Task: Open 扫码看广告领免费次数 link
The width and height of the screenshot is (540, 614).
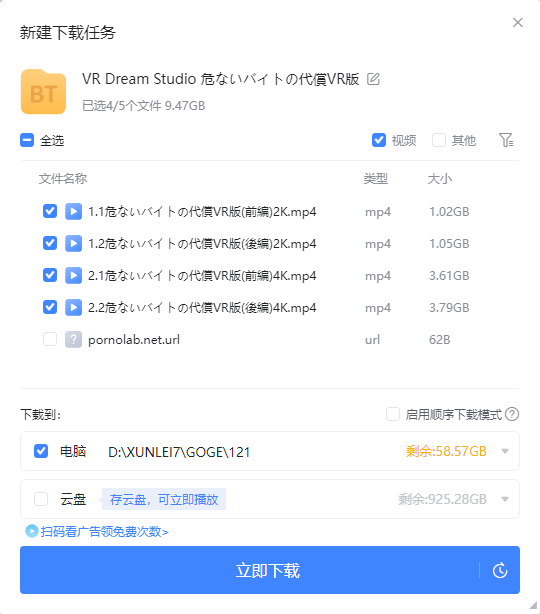Action: [x=105, y=532]
